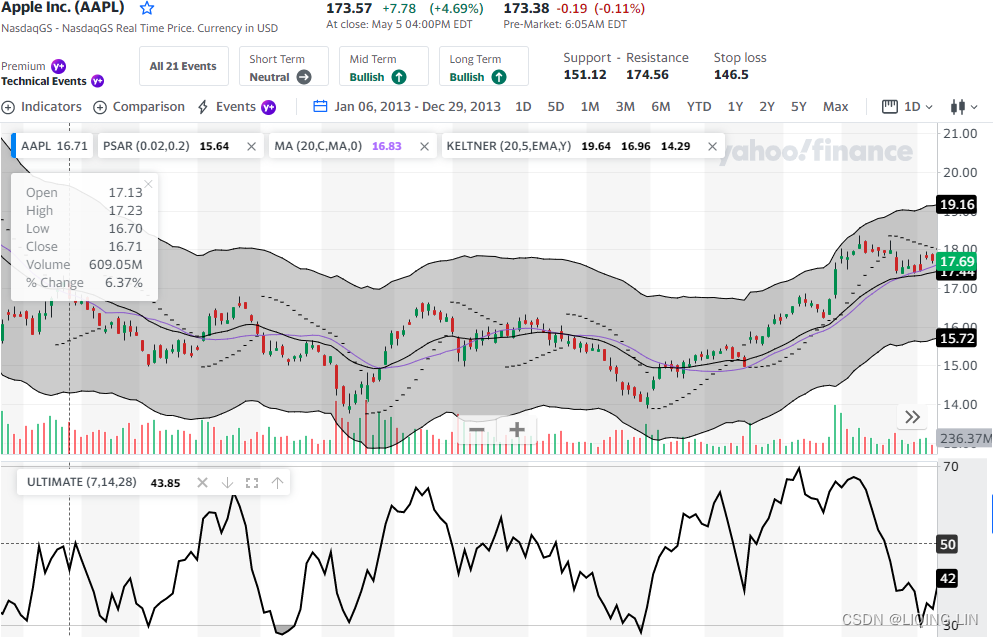Click the MA (20,C,MA,0) indicator label
Image resolution: width=993 pixels, height=637 pixels.
tap(318, 146)
